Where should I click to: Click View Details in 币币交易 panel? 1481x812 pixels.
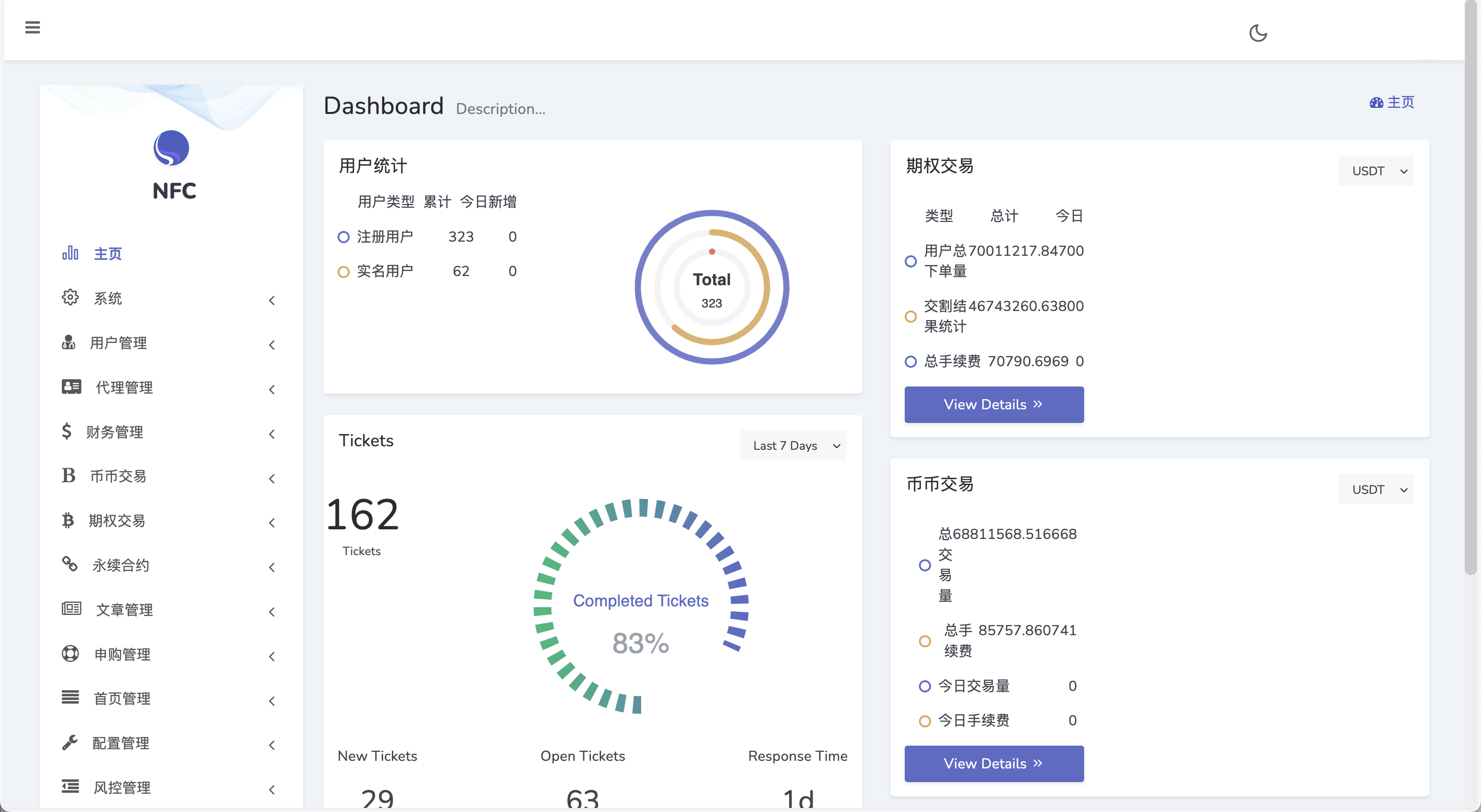993,763
